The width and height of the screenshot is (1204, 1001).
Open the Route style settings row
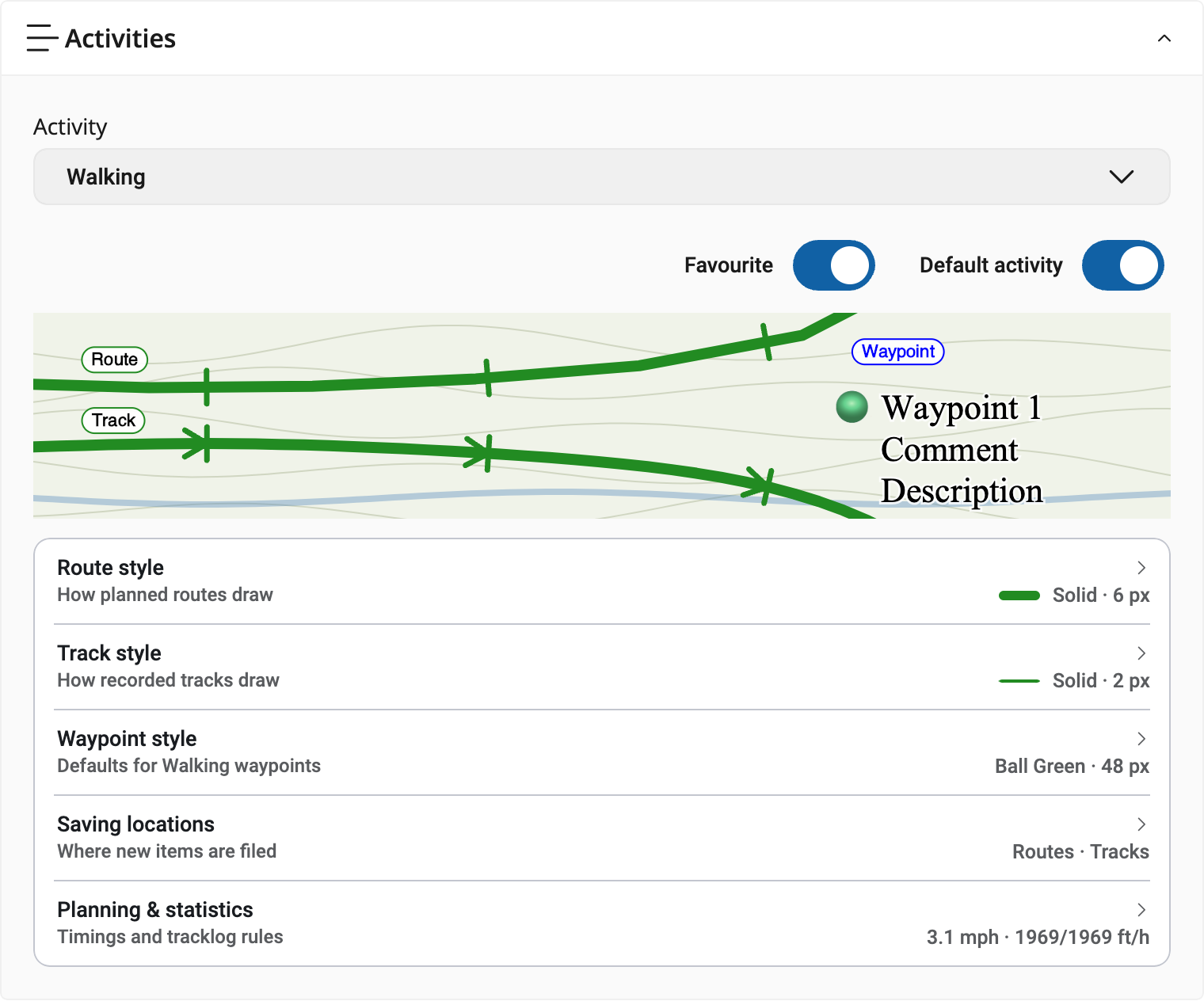coord(601,581)
